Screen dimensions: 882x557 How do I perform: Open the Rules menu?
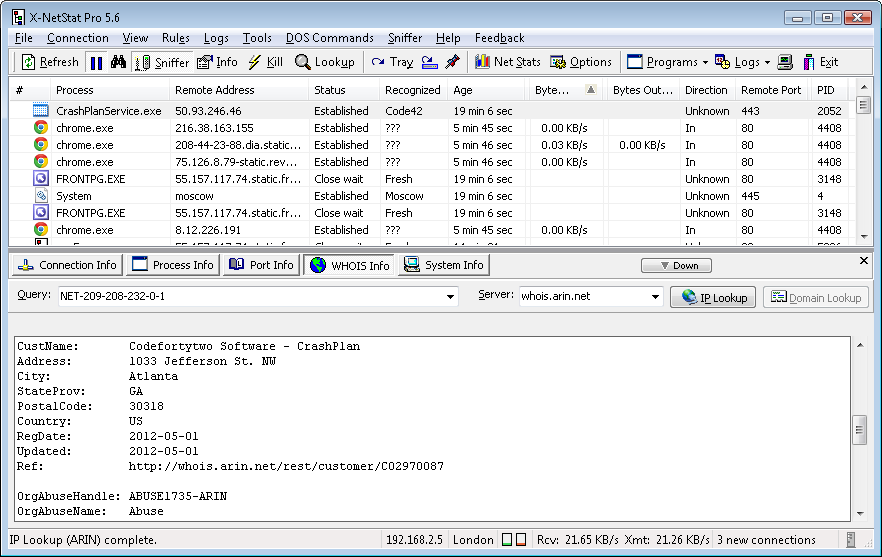click(176, 38)
